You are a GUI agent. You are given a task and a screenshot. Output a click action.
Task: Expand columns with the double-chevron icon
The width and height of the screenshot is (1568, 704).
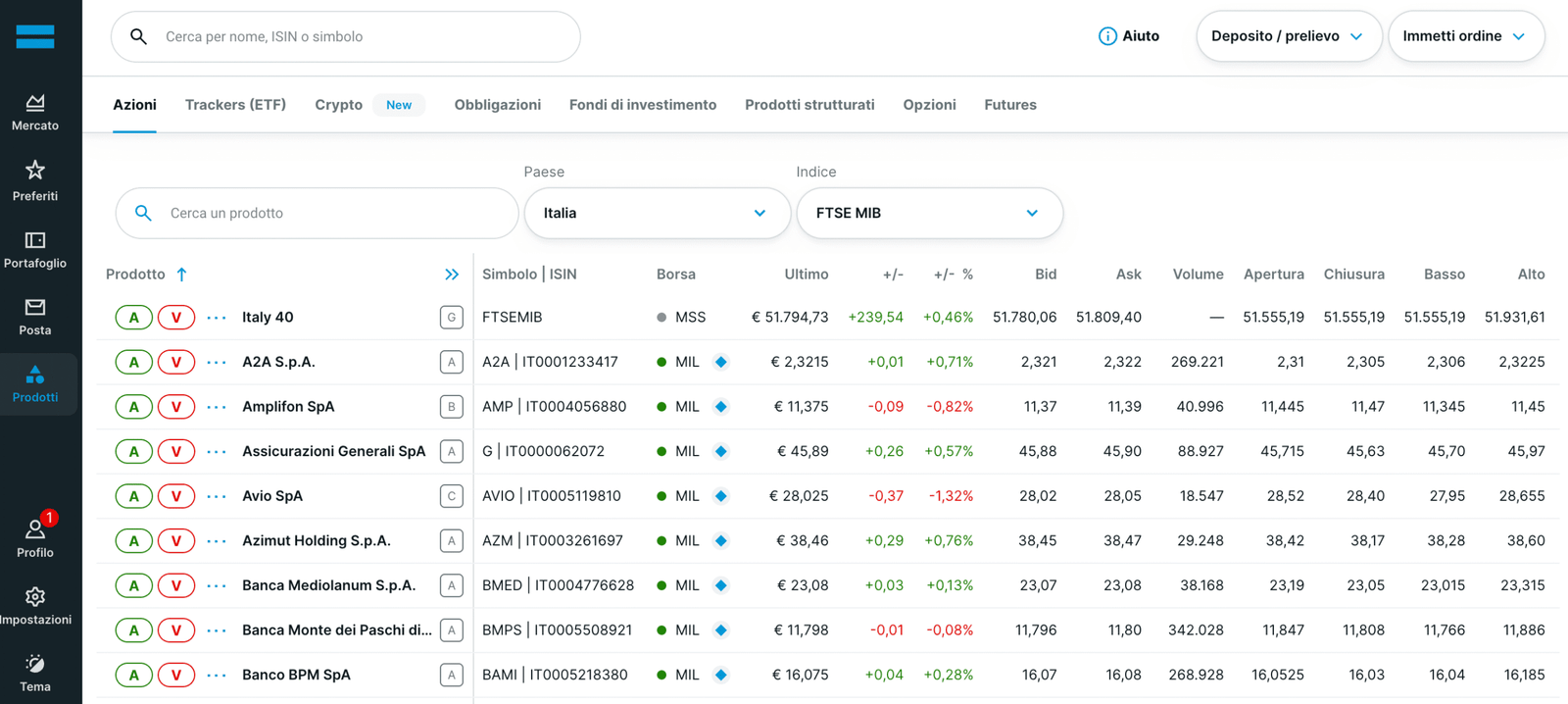[452, 275]
